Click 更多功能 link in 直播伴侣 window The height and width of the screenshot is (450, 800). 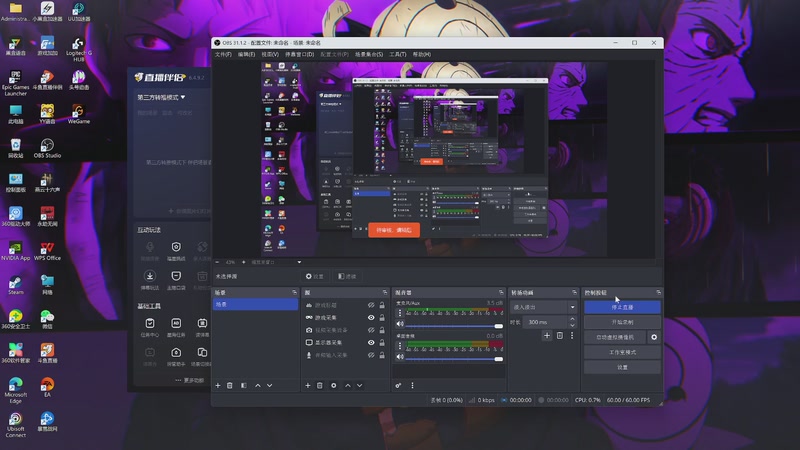190,381
